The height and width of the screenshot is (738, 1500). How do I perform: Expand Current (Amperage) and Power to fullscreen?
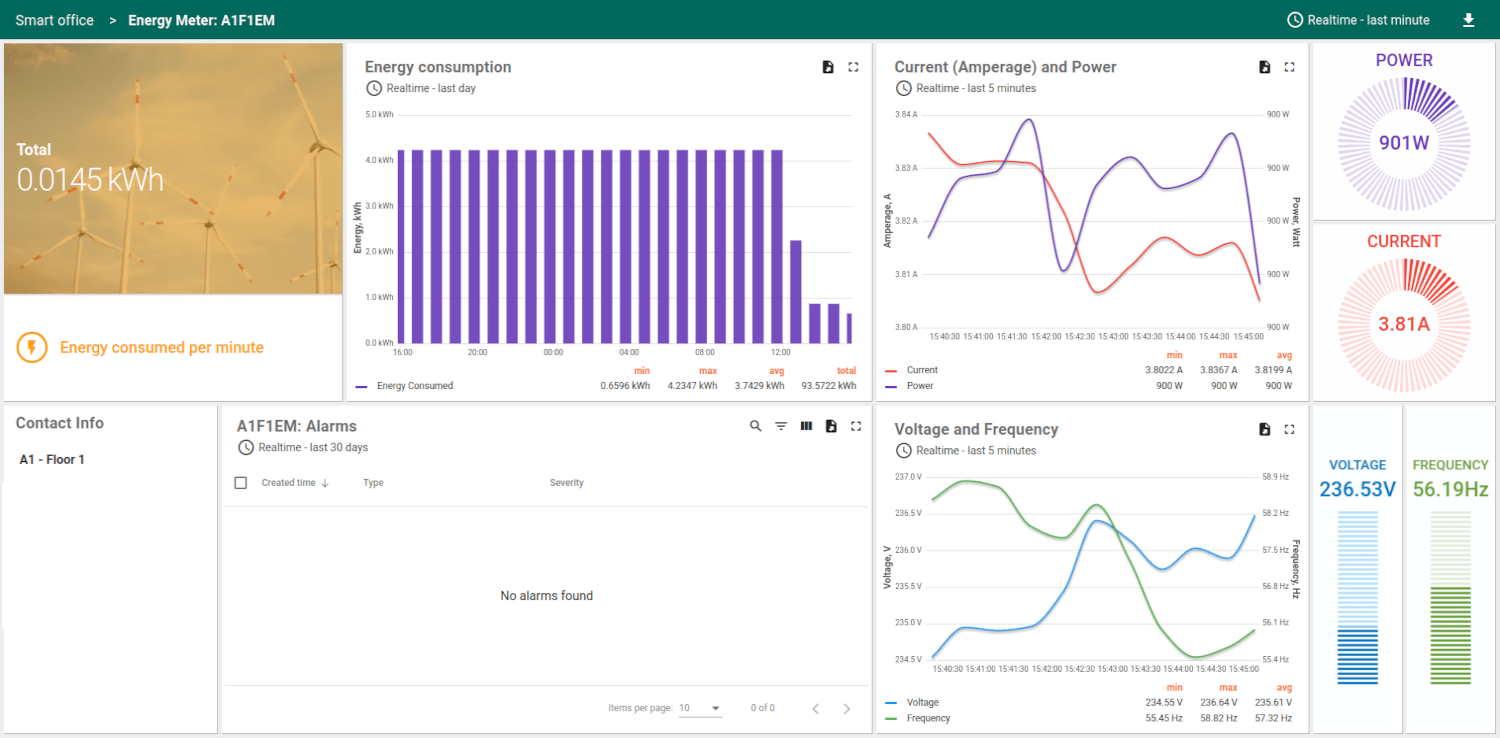coord(1289,67)
